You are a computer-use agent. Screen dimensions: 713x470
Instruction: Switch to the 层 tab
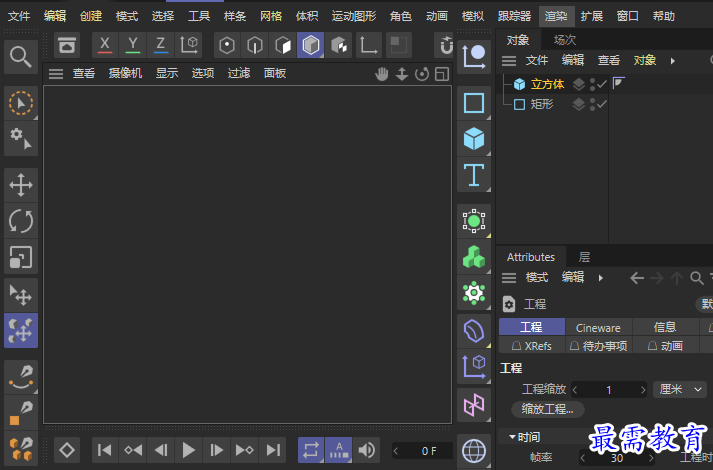point(584,257)
